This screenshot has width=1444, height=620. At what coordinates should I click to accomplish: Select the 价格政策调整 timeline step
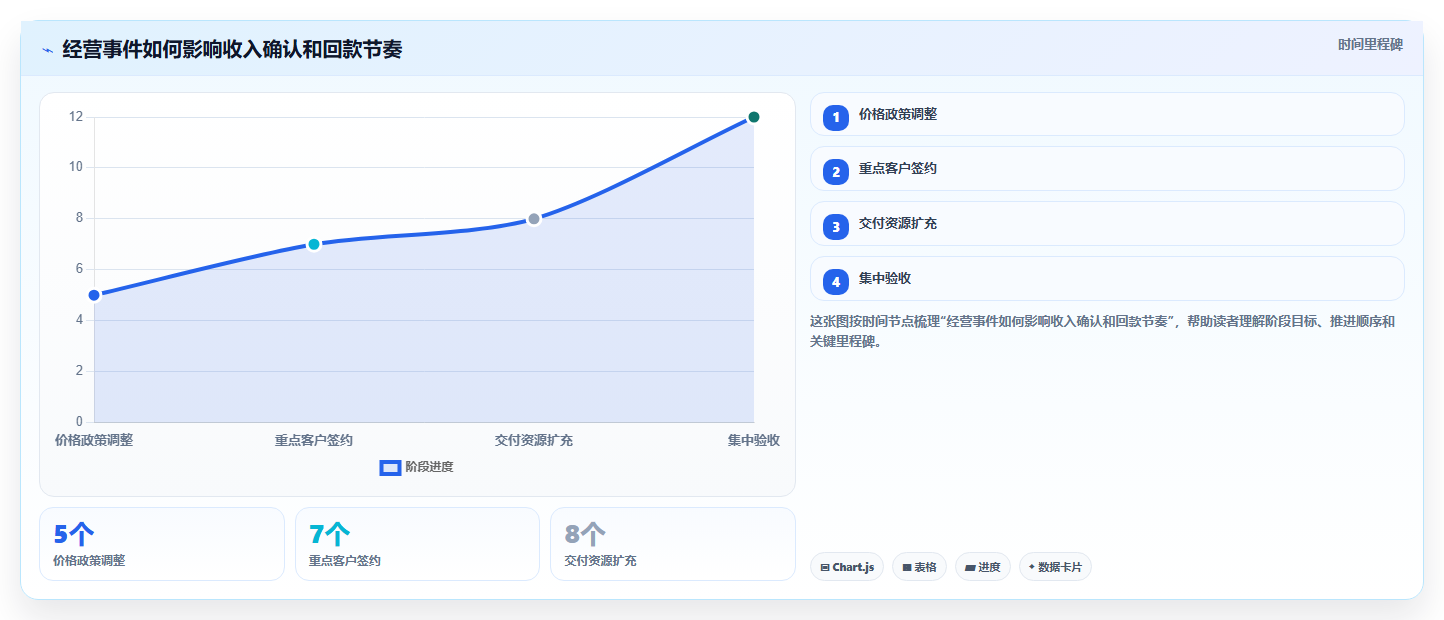click(x=1107, y=114)
